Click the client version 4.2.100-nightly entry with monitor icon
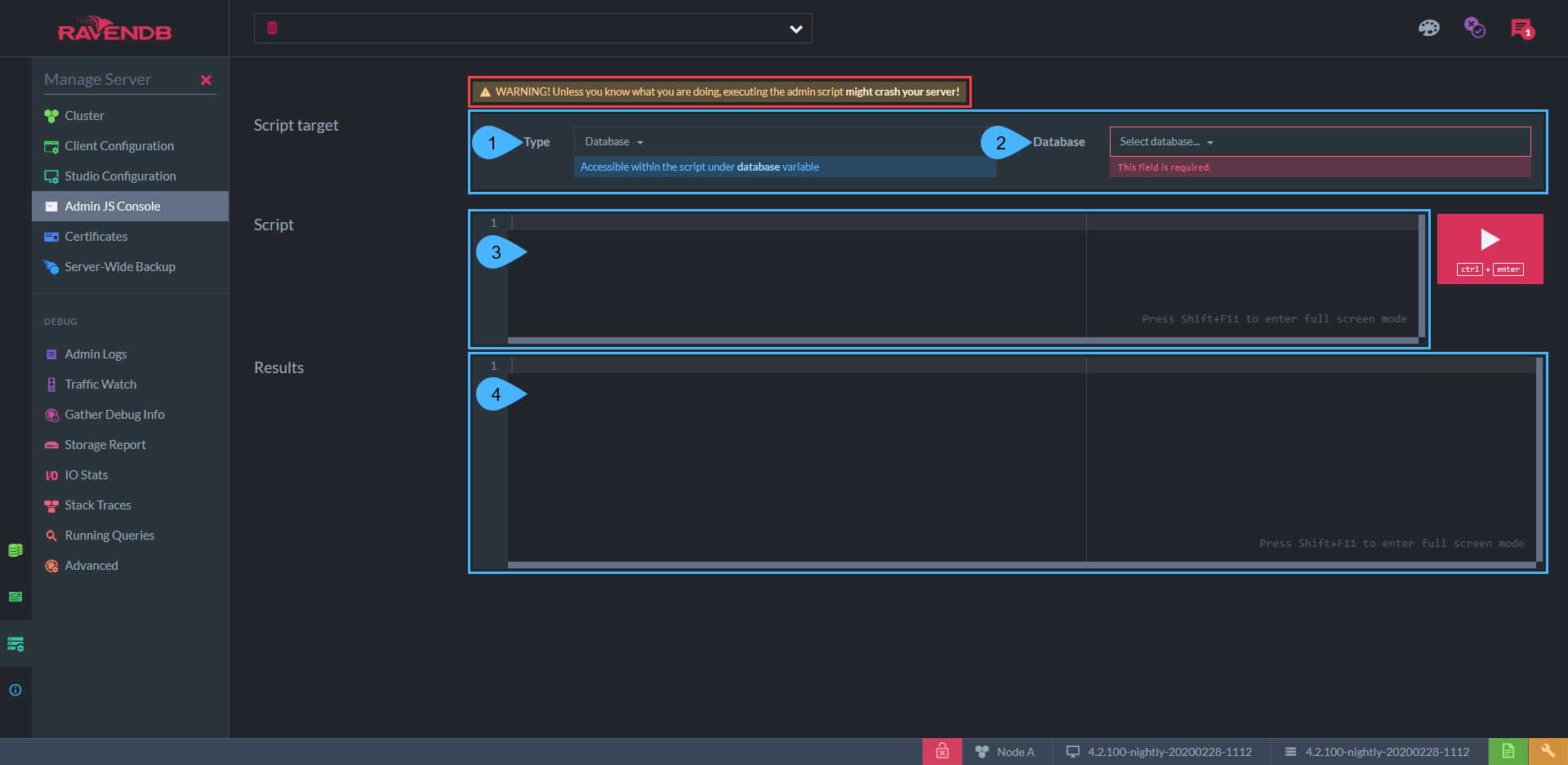This screenshot has width=1568, height=765. 1160,752
